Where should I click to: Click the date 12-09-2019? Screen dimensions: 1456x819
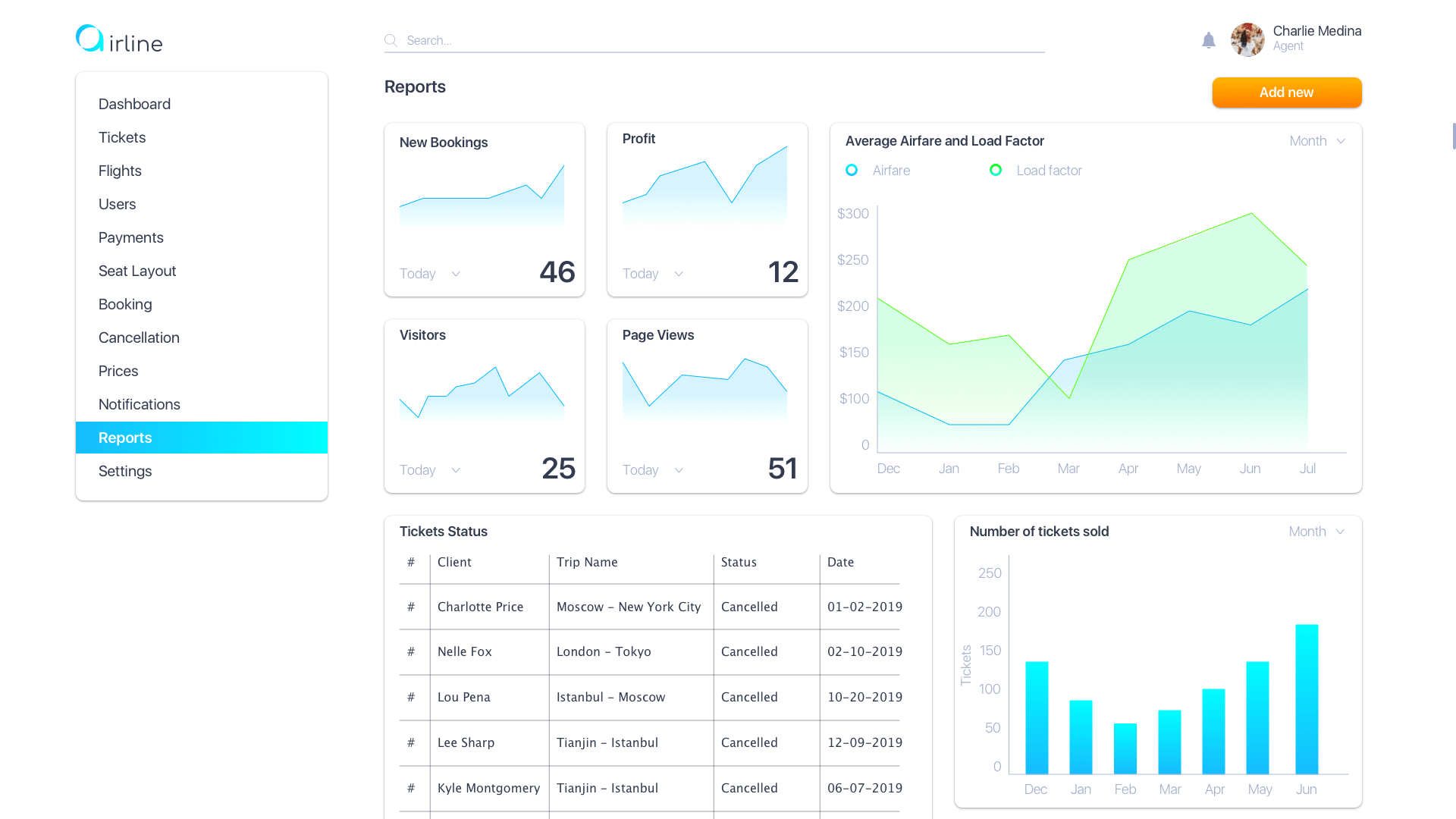coord(864,743)
